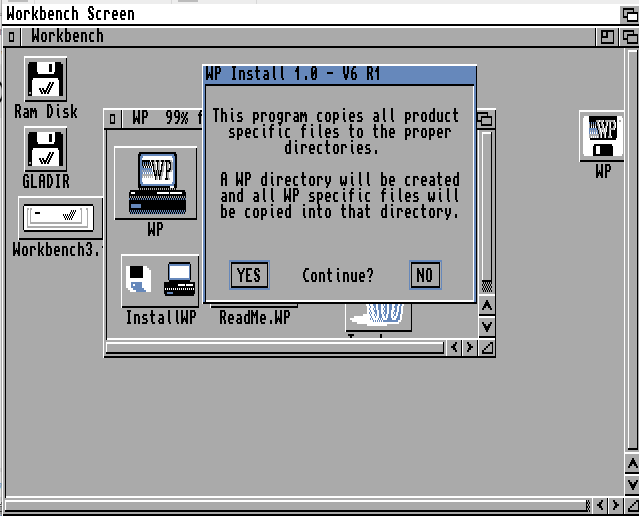Close the Workbench window

point(11,37)
